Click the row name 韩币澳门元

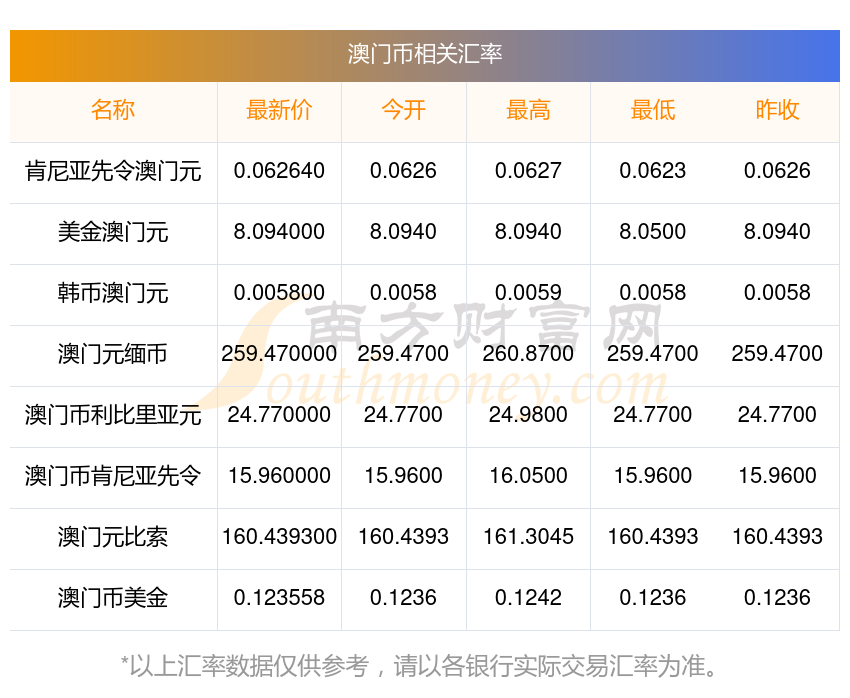click(113, 293)
